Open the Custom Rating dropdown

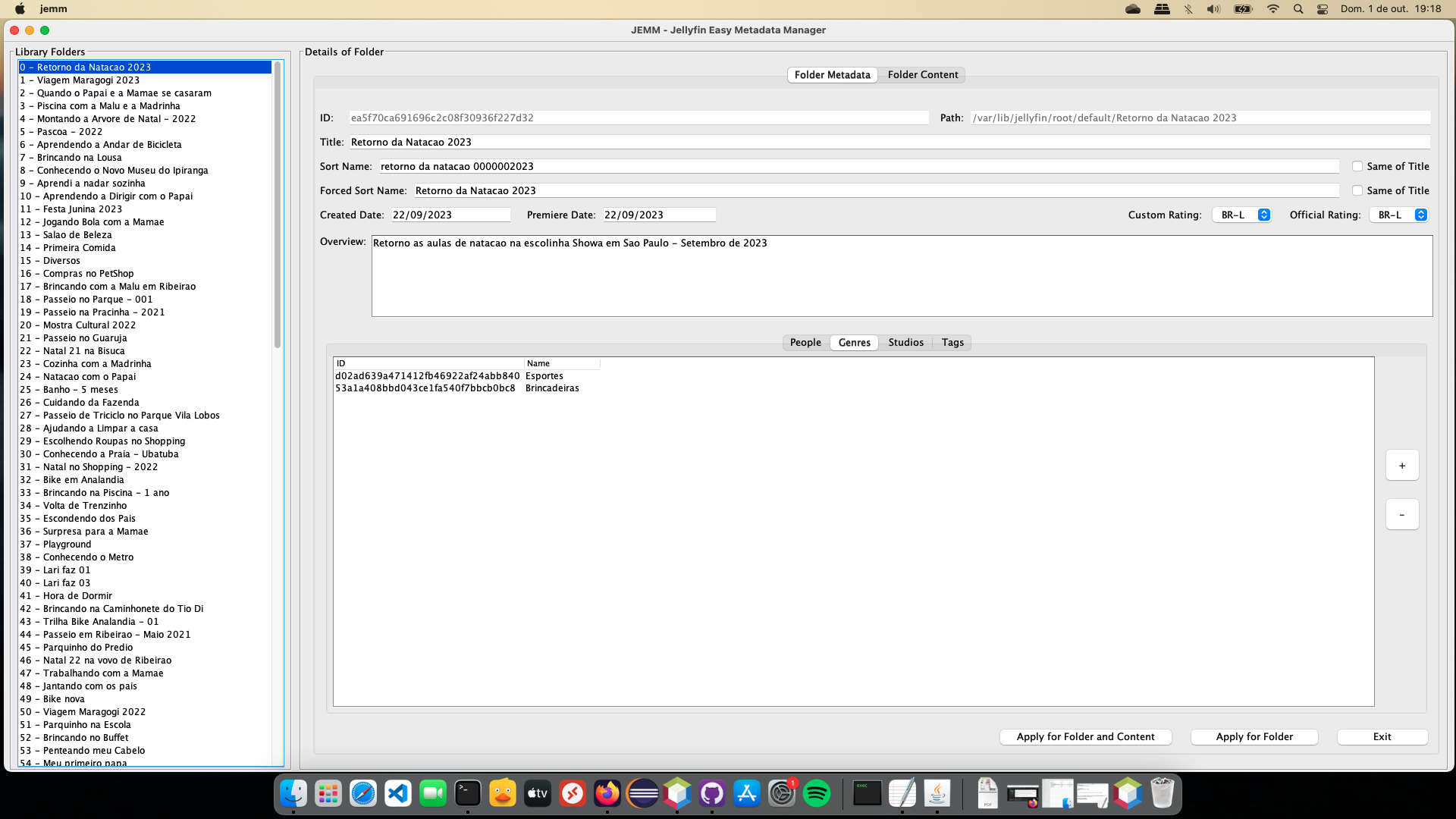pyautogui.click(x=1242, y=215)
